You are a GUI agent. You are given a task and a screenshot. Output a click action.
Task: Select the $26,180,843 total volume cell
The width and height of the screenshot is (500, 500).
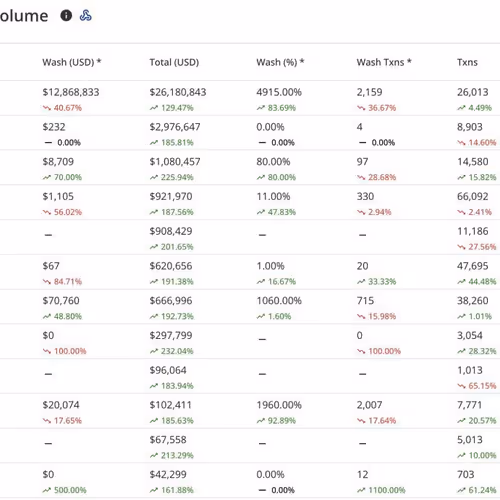pos(178,92)
